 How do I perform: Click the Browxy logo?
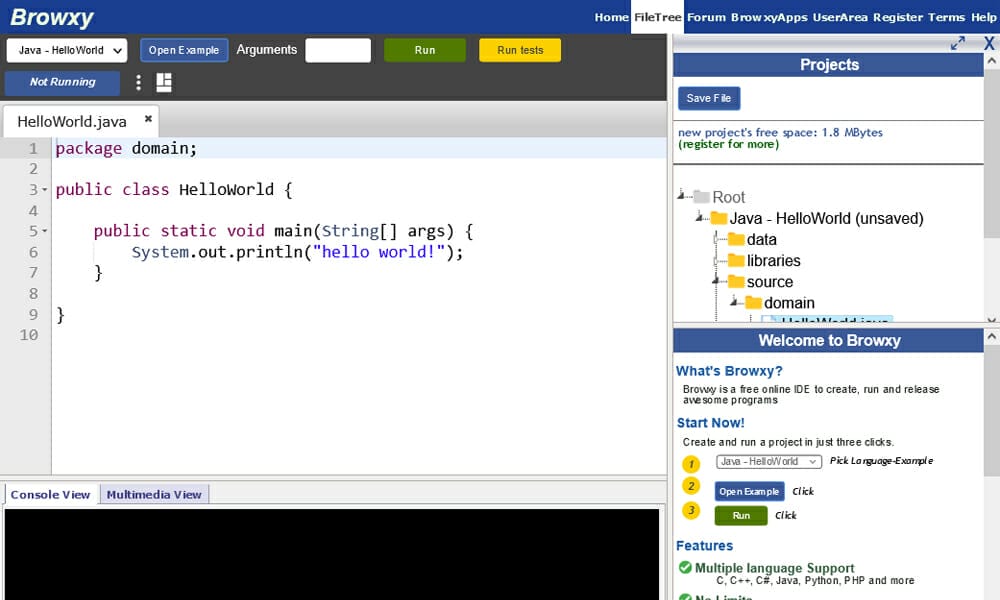coord(53,16)
